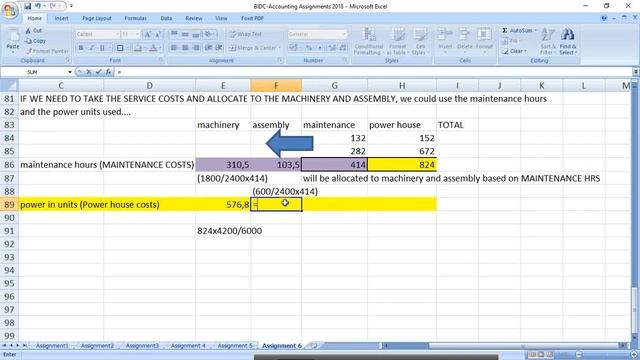Cancel the formula entry with X
Screen dimensions: 640x360
click(89, 72)
